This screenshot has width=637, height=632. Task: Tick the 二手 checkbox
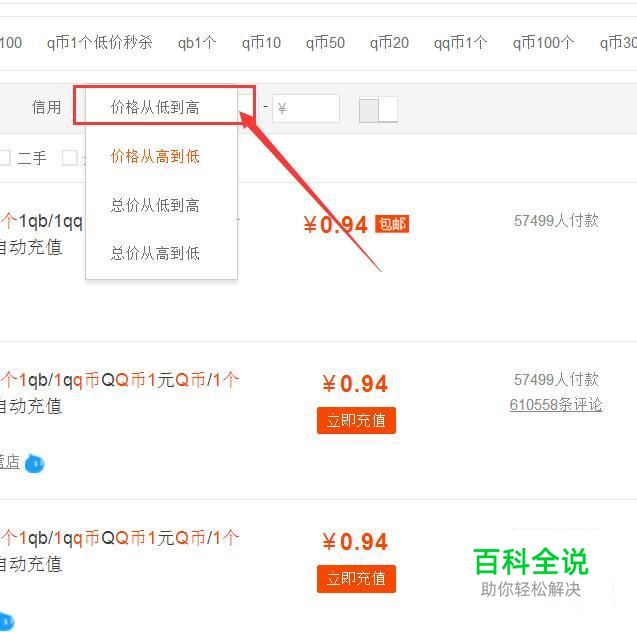point(5,158)
